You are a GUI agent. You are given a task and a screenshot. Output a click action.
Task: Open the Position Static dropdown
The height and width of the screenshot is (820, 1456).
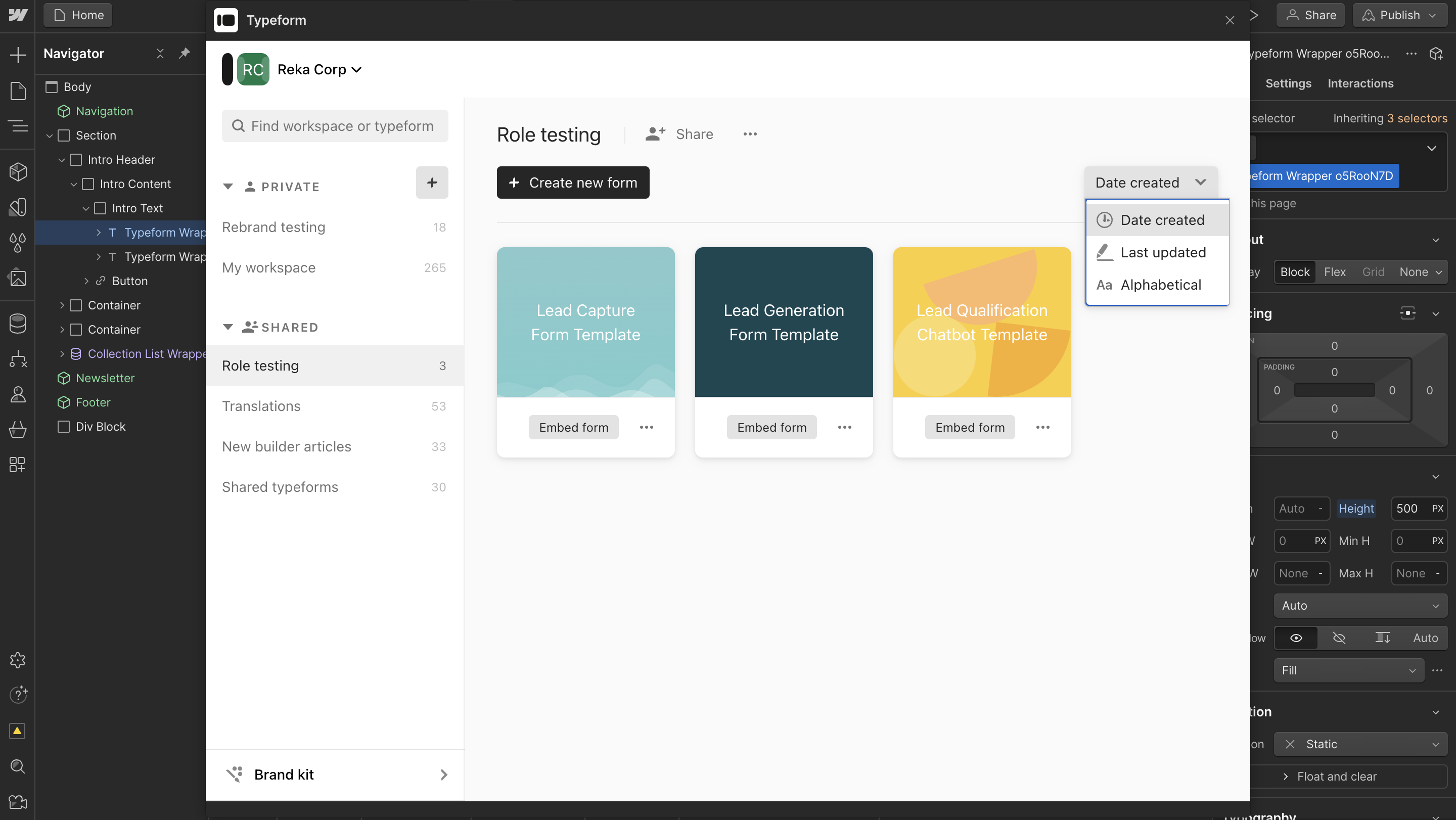point(1360,744)
